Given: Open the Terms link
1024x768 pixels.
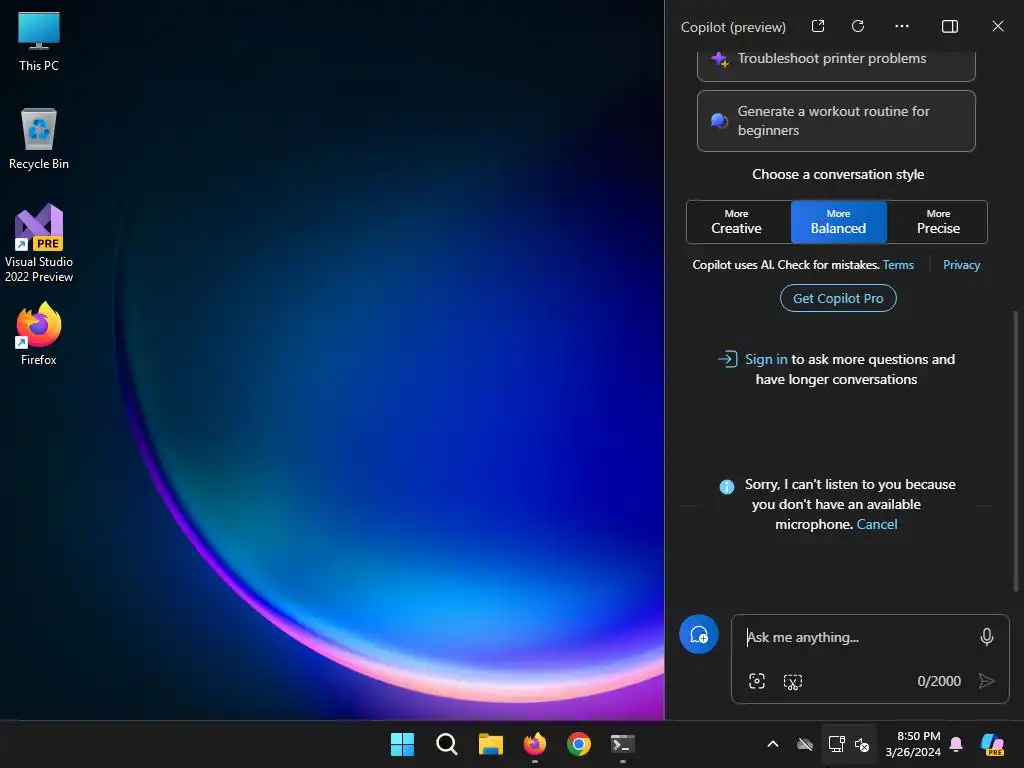Looking at the screenshot, I should tap(898, 264).
